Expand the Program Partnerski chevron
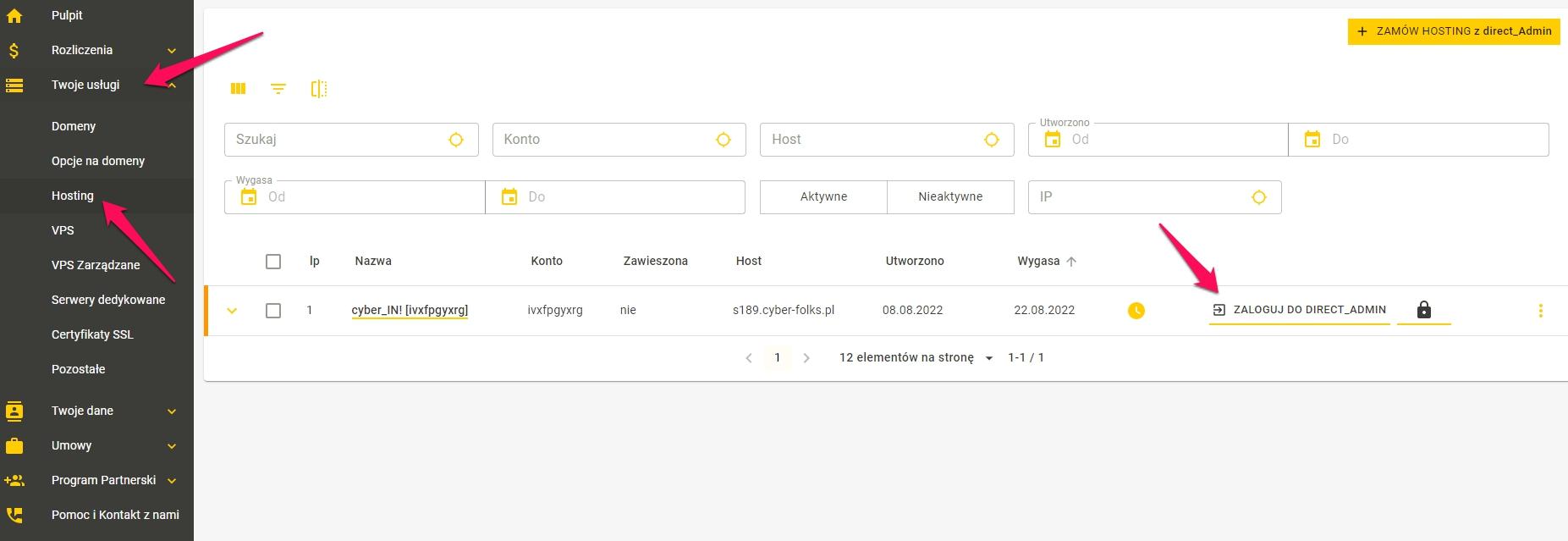The image size is (1568, 541). click(x=172, y=481)
